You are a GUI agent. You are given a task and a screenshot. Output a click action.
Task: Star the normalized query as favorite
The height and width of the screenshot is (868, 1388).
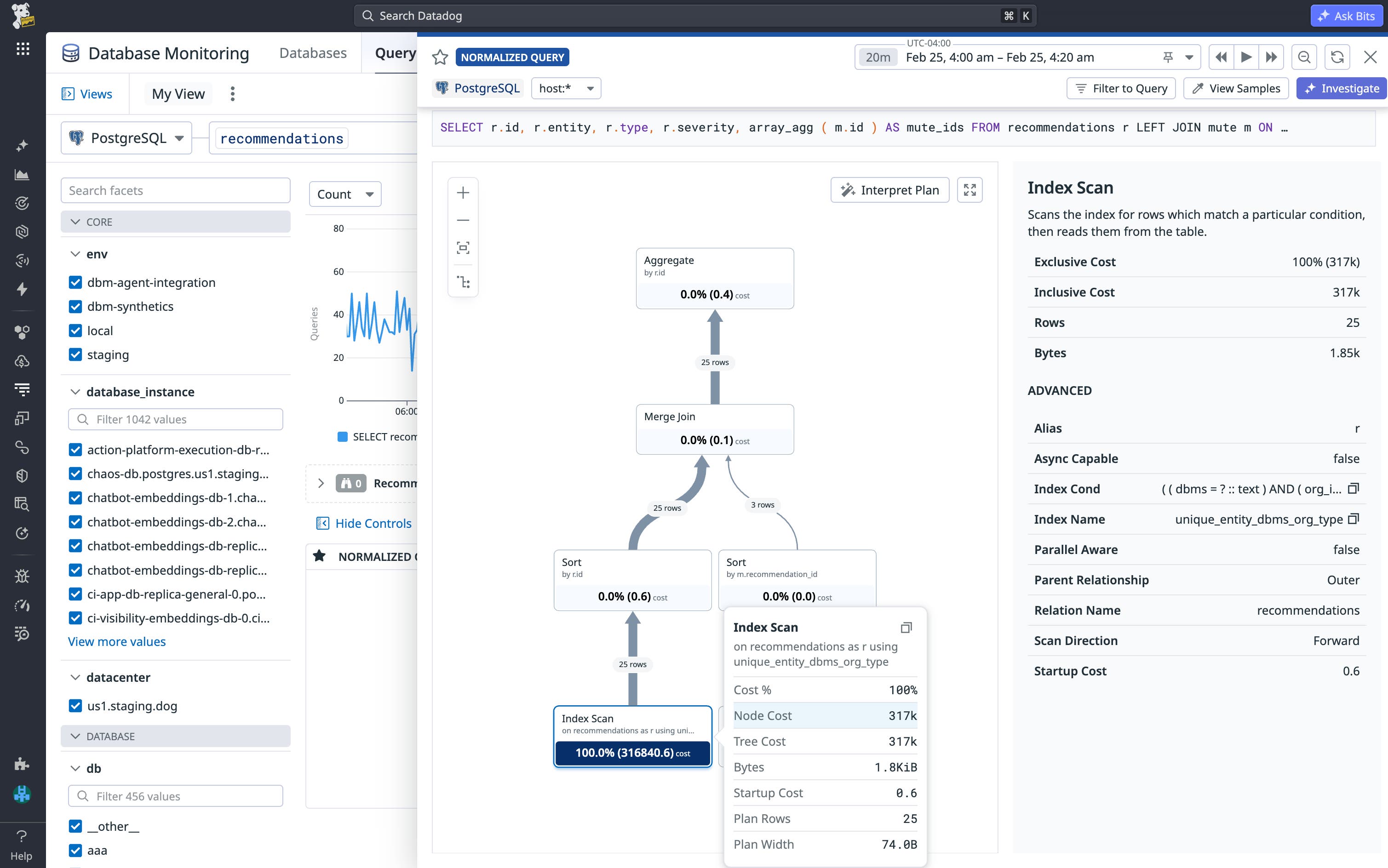click(441, 57)
